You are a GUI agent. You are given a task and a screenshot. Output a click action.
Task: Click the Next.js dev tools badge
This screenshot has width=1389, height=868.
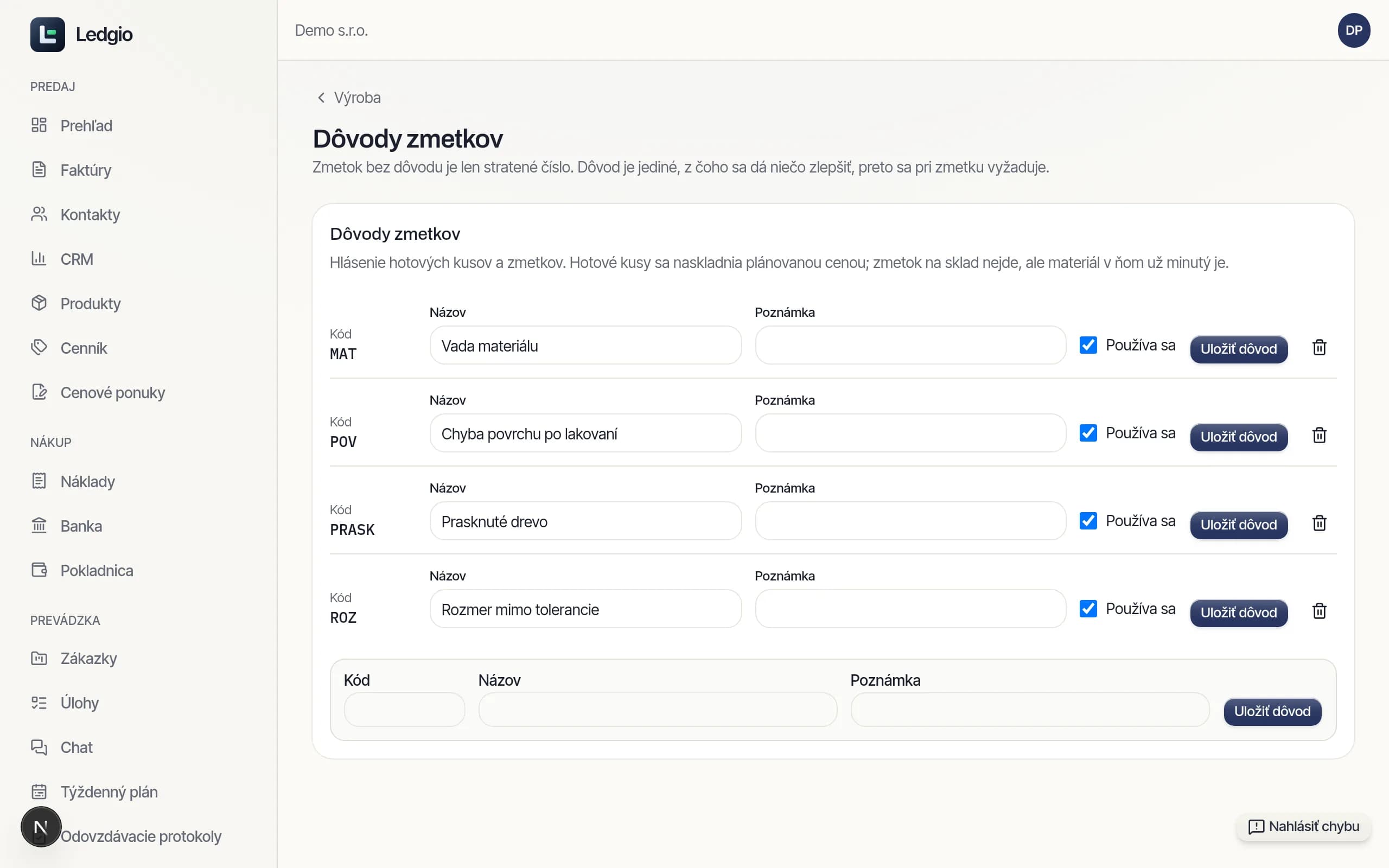click(41, 827)
